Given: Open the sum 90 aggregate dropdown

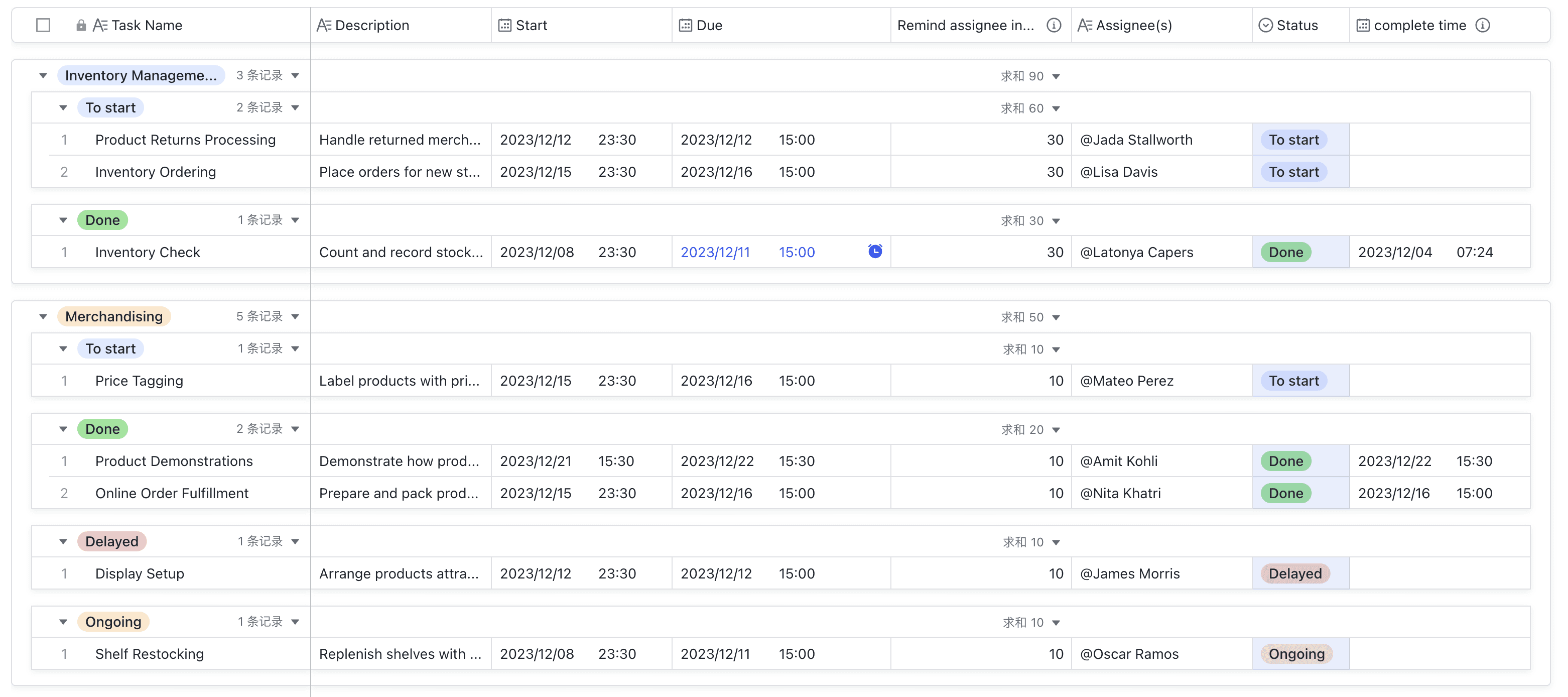Looking at the screenshot, I should [1056, 76].
